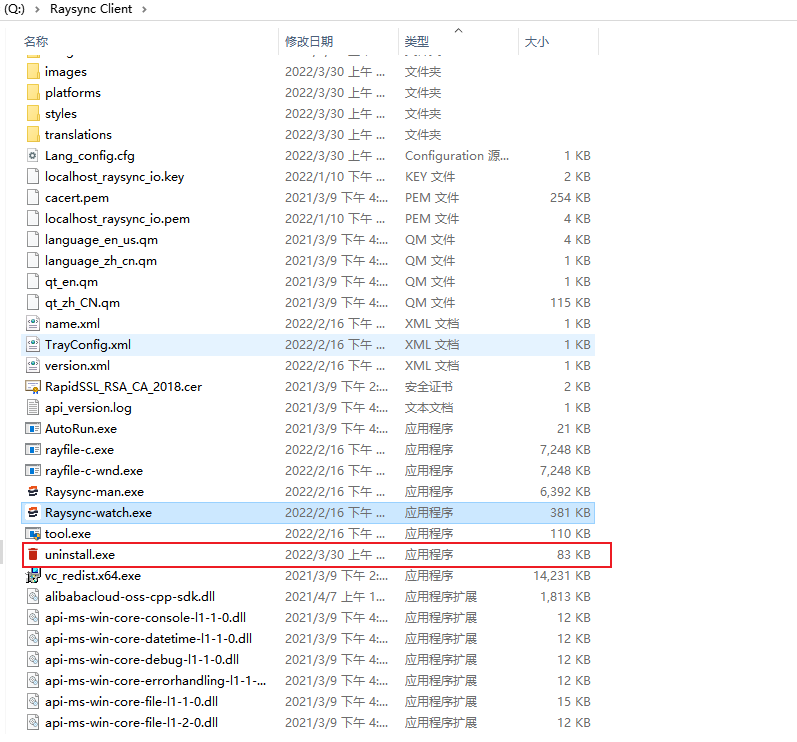The height and width of the screenshot is (742, 797).
Task: Click the Raysync-watch.exe app icon
Action: click(x=33, y=513)
